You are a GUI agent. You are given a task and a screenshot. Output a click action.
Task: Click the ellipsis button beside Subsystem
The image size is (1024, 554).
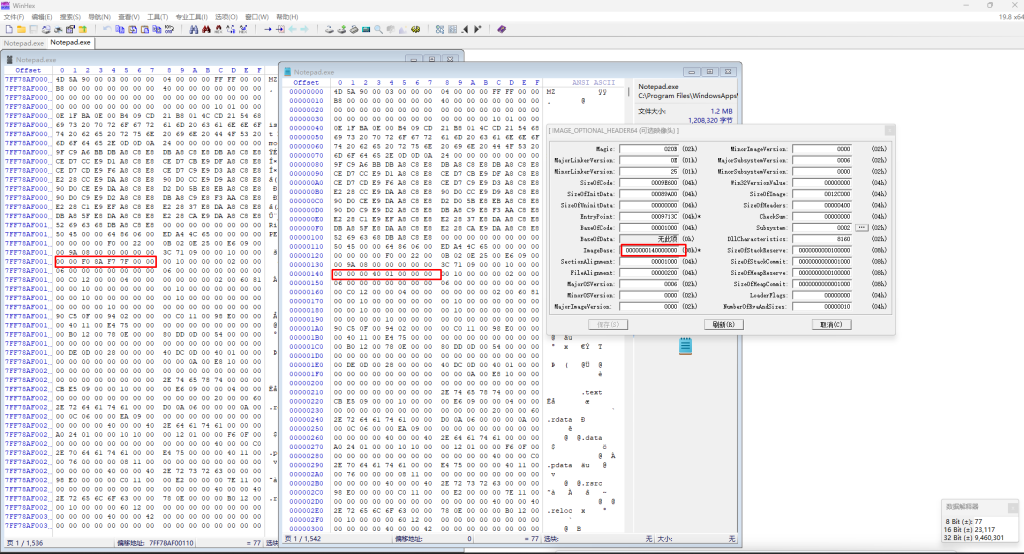coord(860,227)
